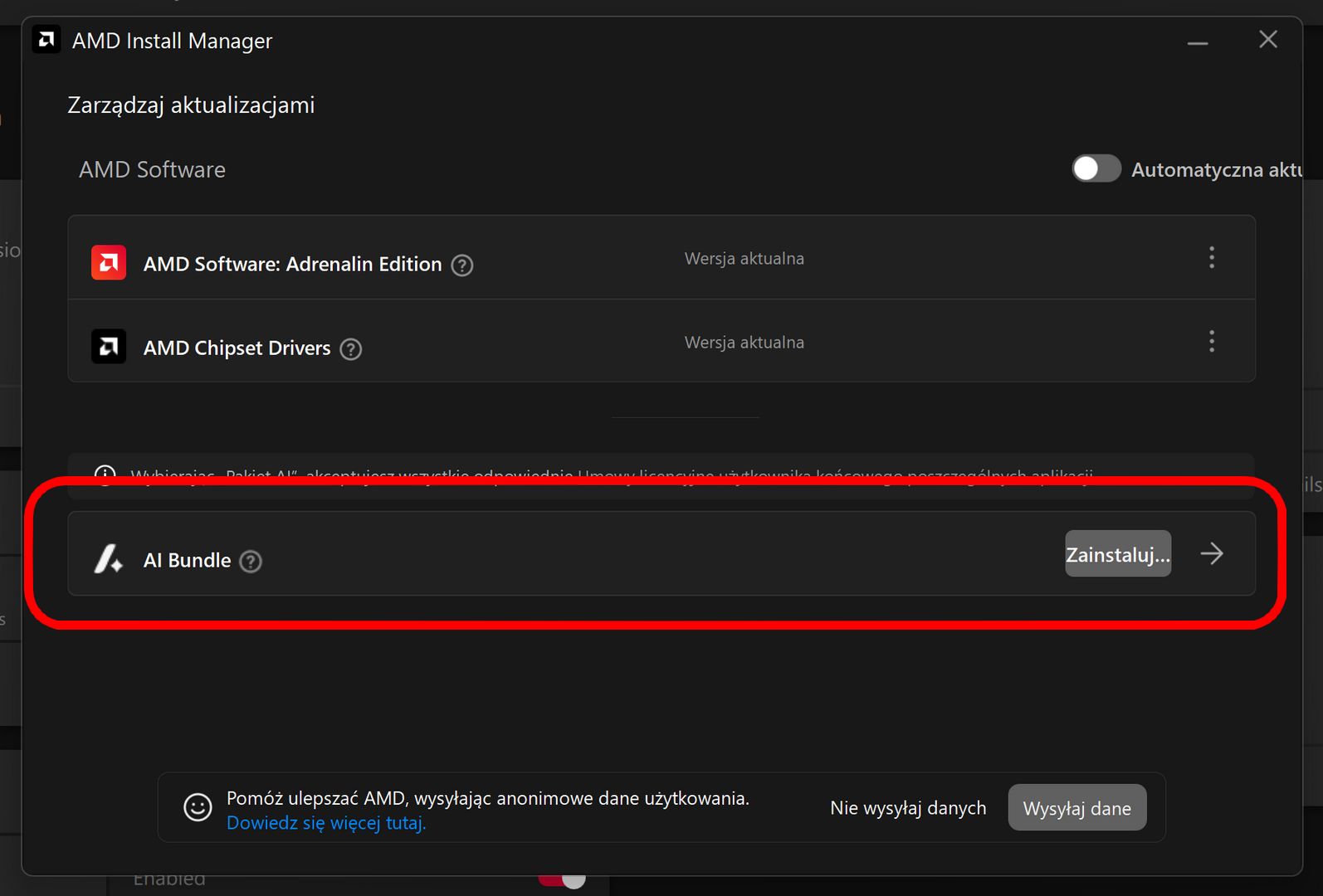Click the Zainstaluj button for AI Bundle
This screenshot has width=1323, height=896.
tap(1118, 553)
